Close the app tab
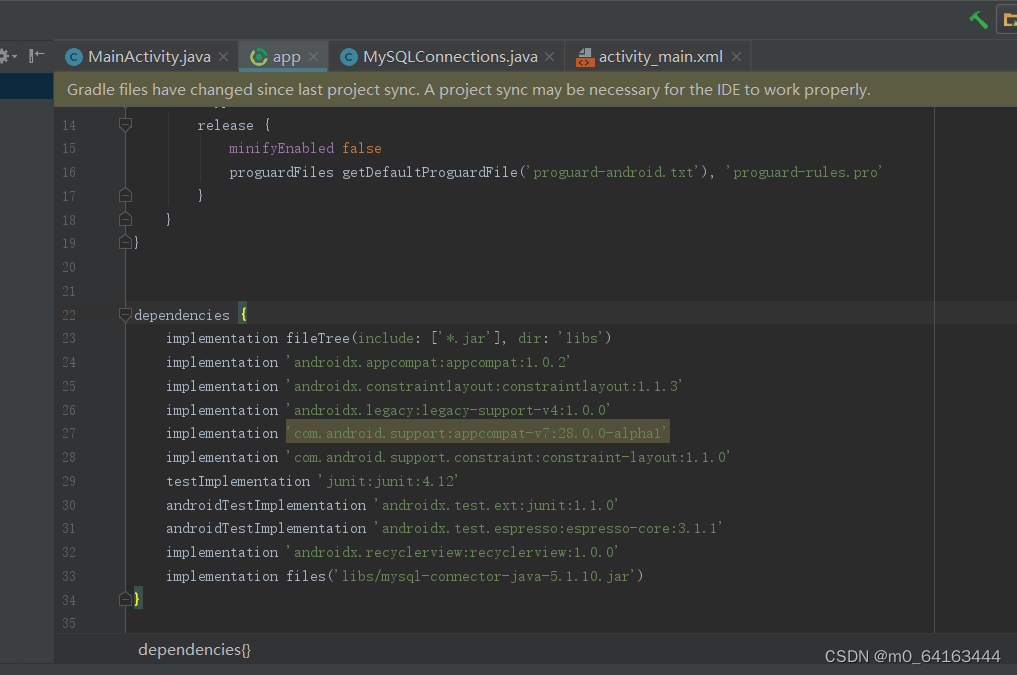This screenshot has height=675, width=1017. [x=312, y=56]
